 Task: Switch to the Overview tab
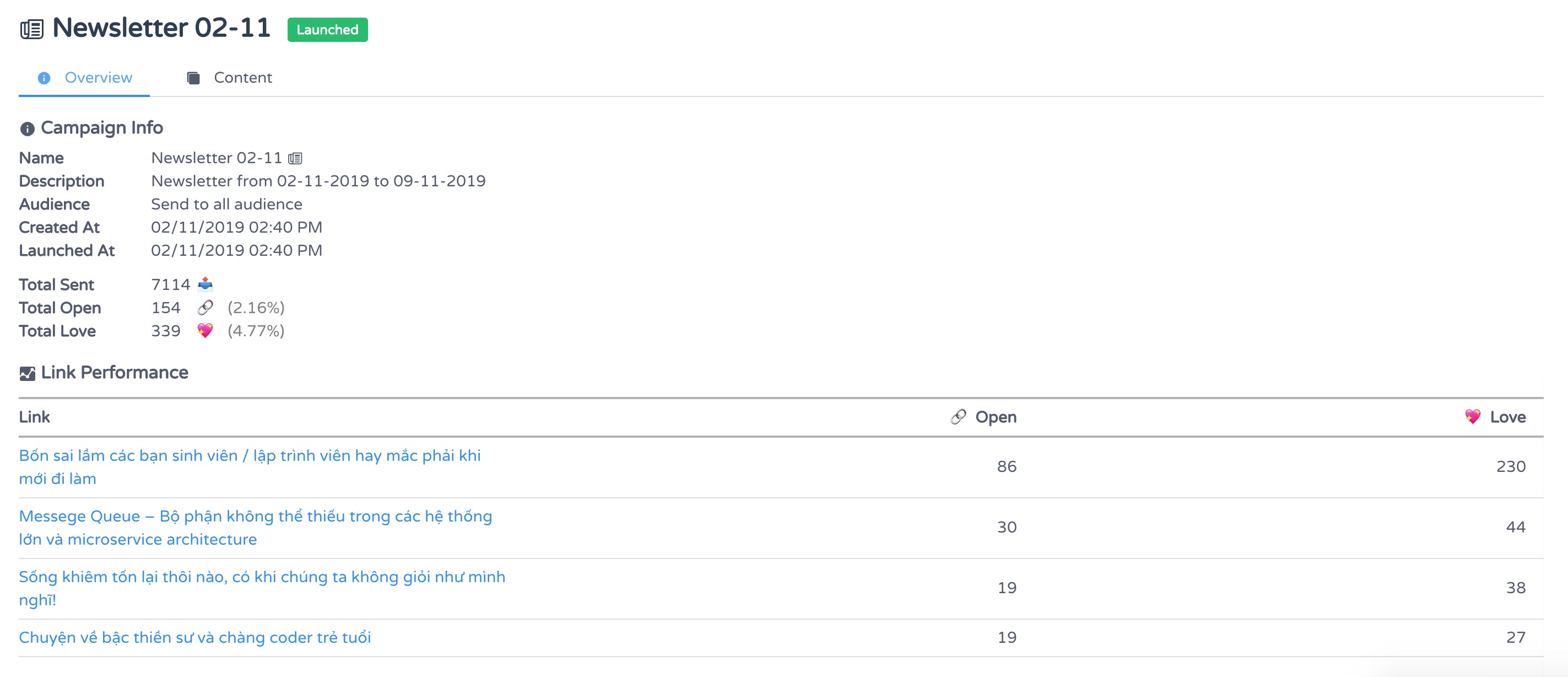point(98,78)
